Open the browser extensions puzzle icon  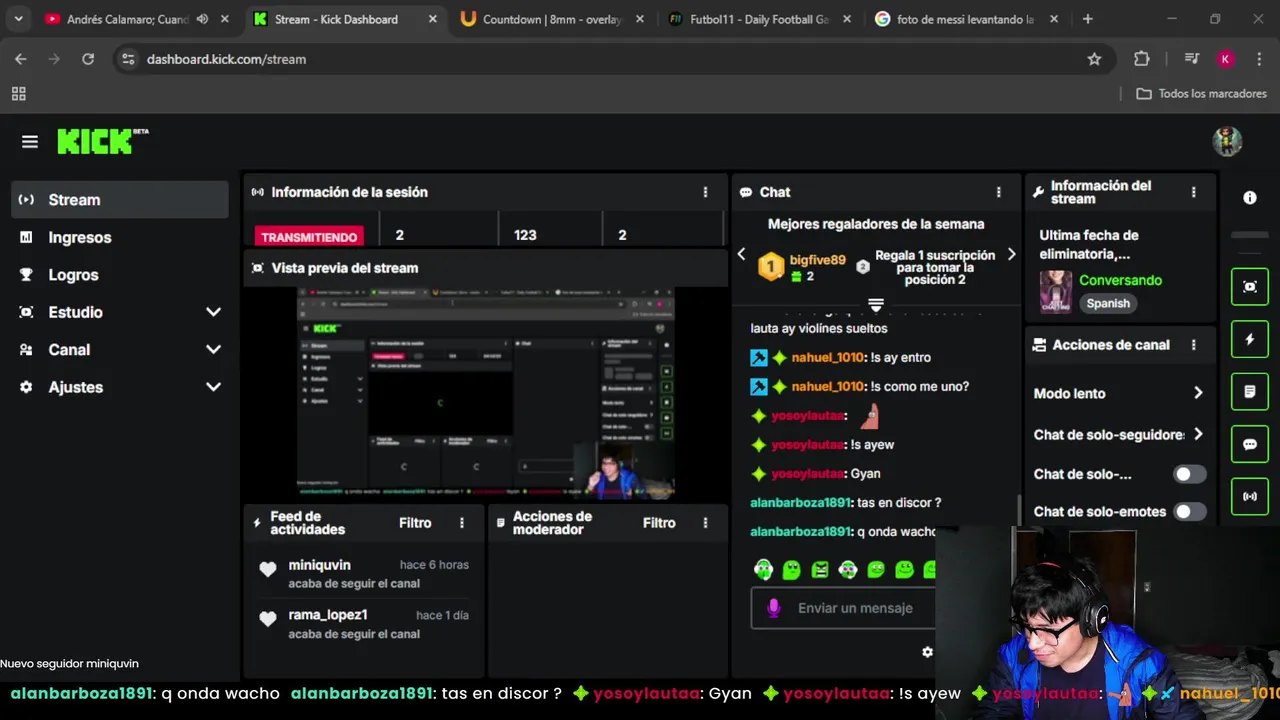coord(1142,59)
